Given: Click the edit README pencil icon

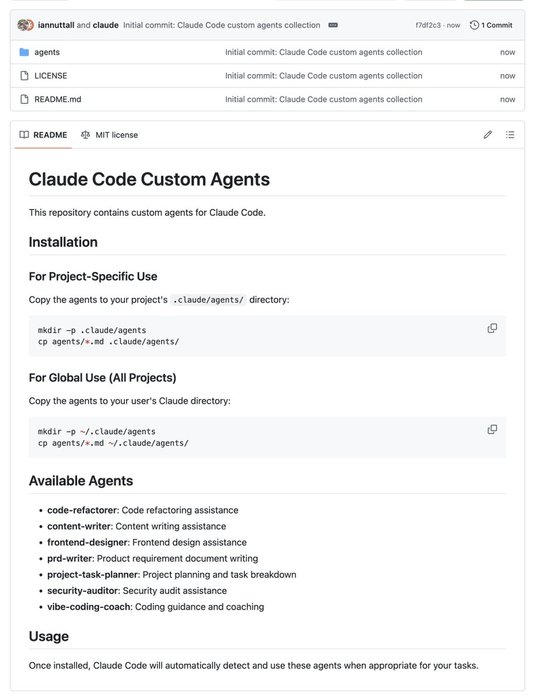Looking at the screenshot, I should click(x=487, y=134).
